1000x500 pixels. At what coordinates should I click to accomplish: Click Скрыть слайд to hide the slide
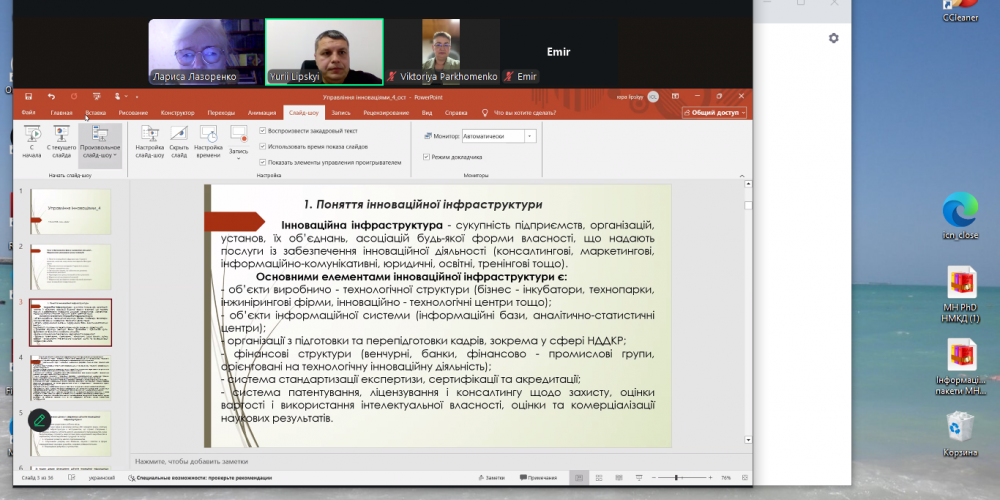(179, 142)
